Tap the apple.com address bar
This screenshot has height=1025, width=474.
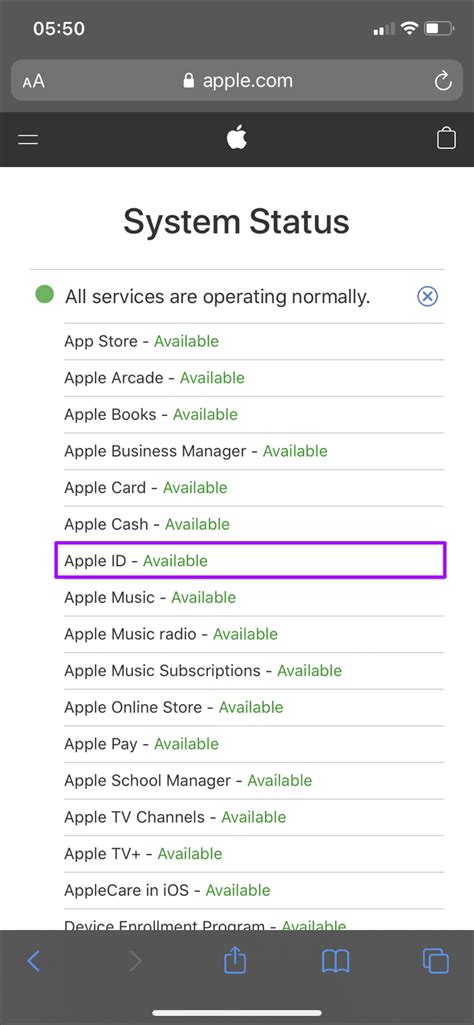[237, 81]
